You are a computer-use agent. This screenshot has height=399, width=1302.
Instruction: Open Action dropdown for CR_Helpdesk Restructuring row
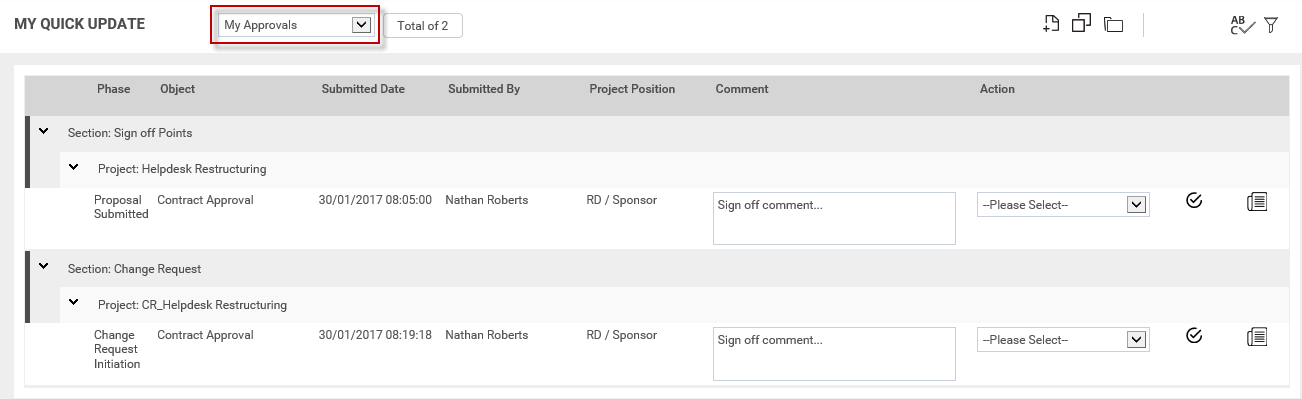pos(1063,340)
